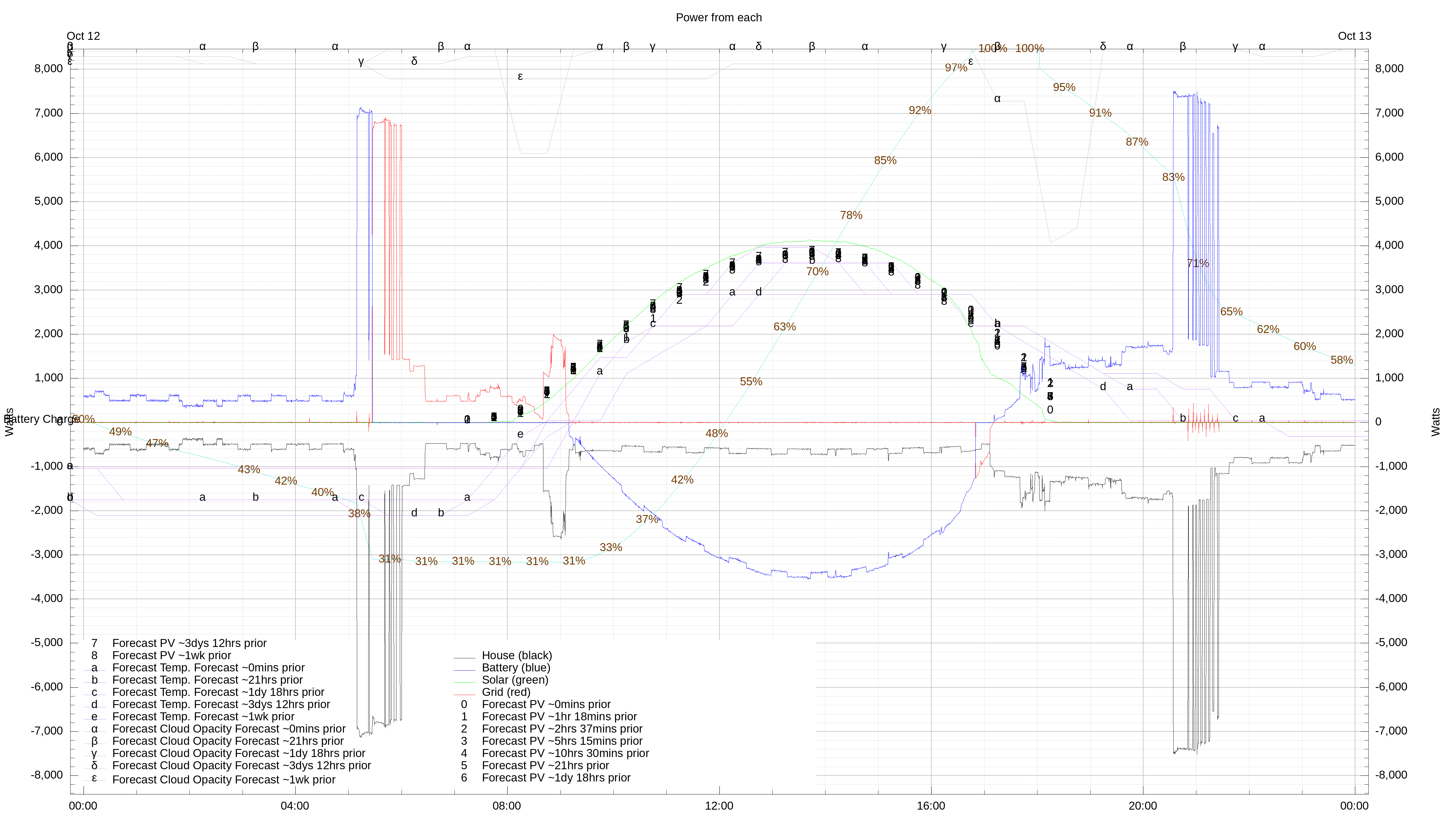Viewport: 1456px width, 819px height.
Task: Select the '48%' battery charge label
Action: (717, 433)
